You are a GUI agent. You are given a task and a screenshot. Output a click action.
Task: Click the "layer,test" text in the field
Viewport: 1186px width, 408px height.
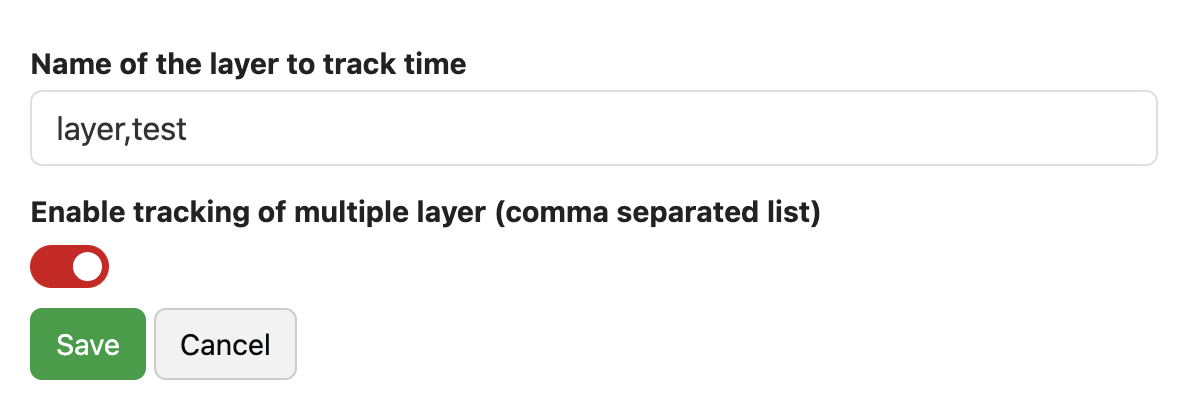(122, 129)
